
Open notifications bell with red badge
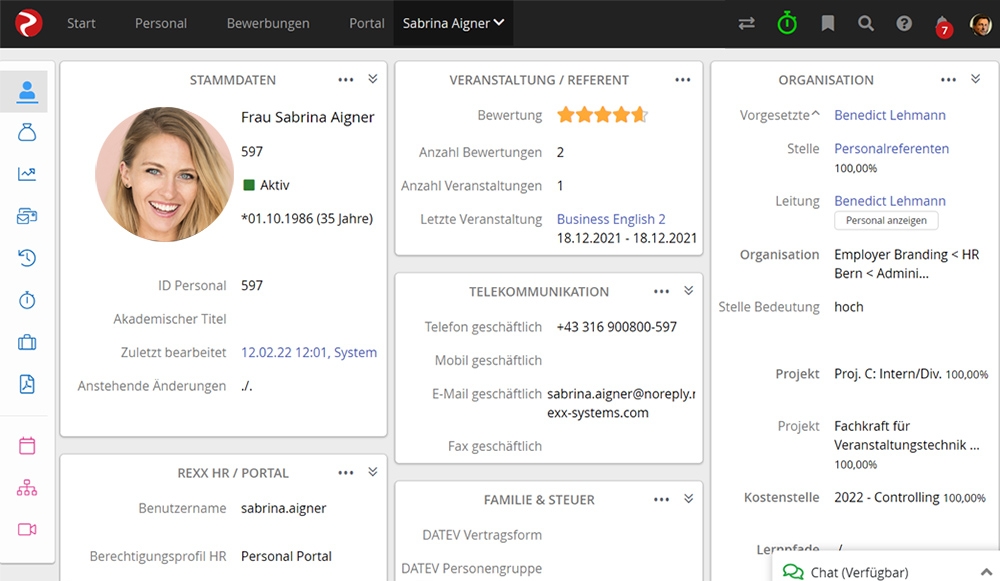click(x=942, y=24)
